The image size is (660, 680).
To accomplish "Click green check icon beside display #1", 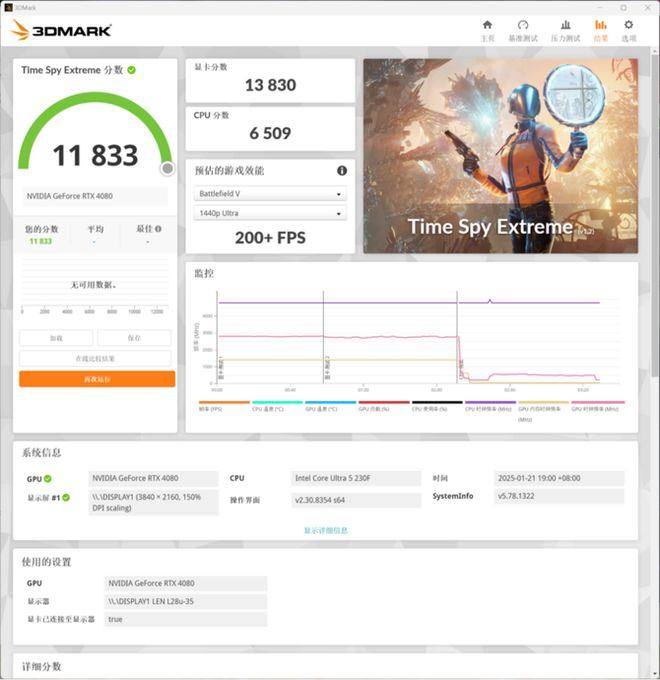I will pyautogui.click(x=66, y=497).
